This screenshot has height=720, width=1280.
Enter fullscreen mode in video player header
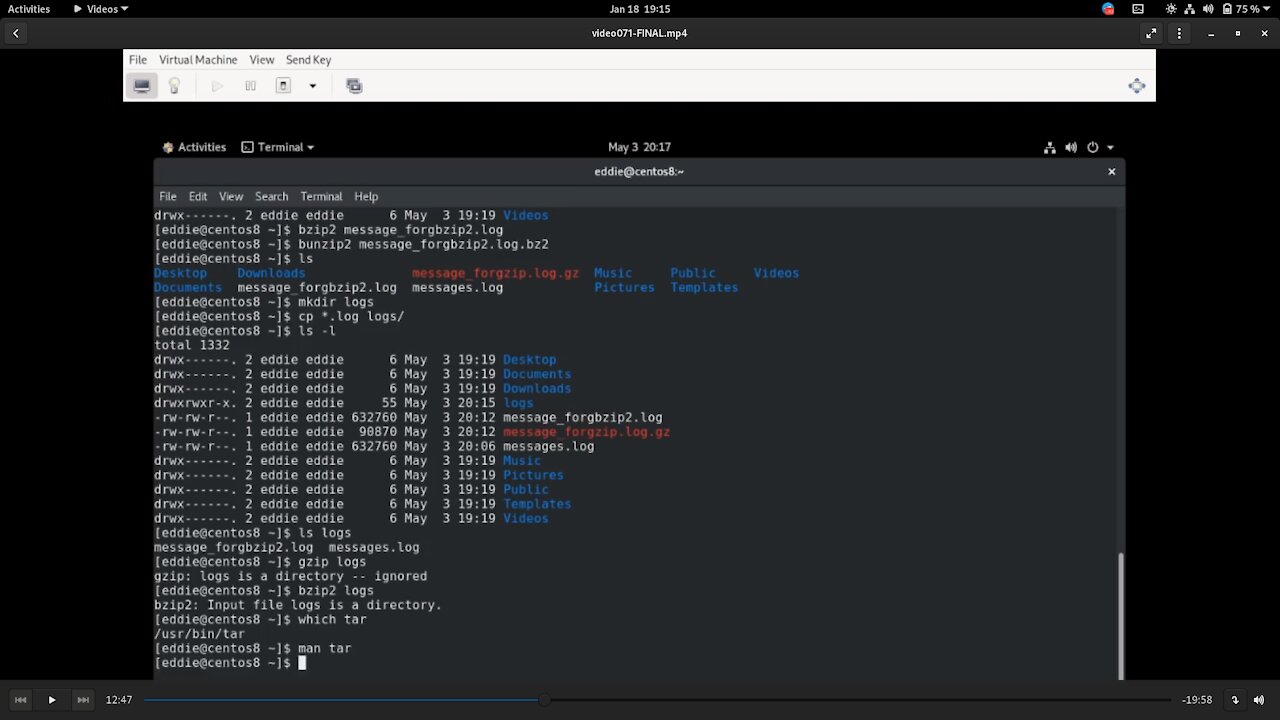coord(1151,33)
